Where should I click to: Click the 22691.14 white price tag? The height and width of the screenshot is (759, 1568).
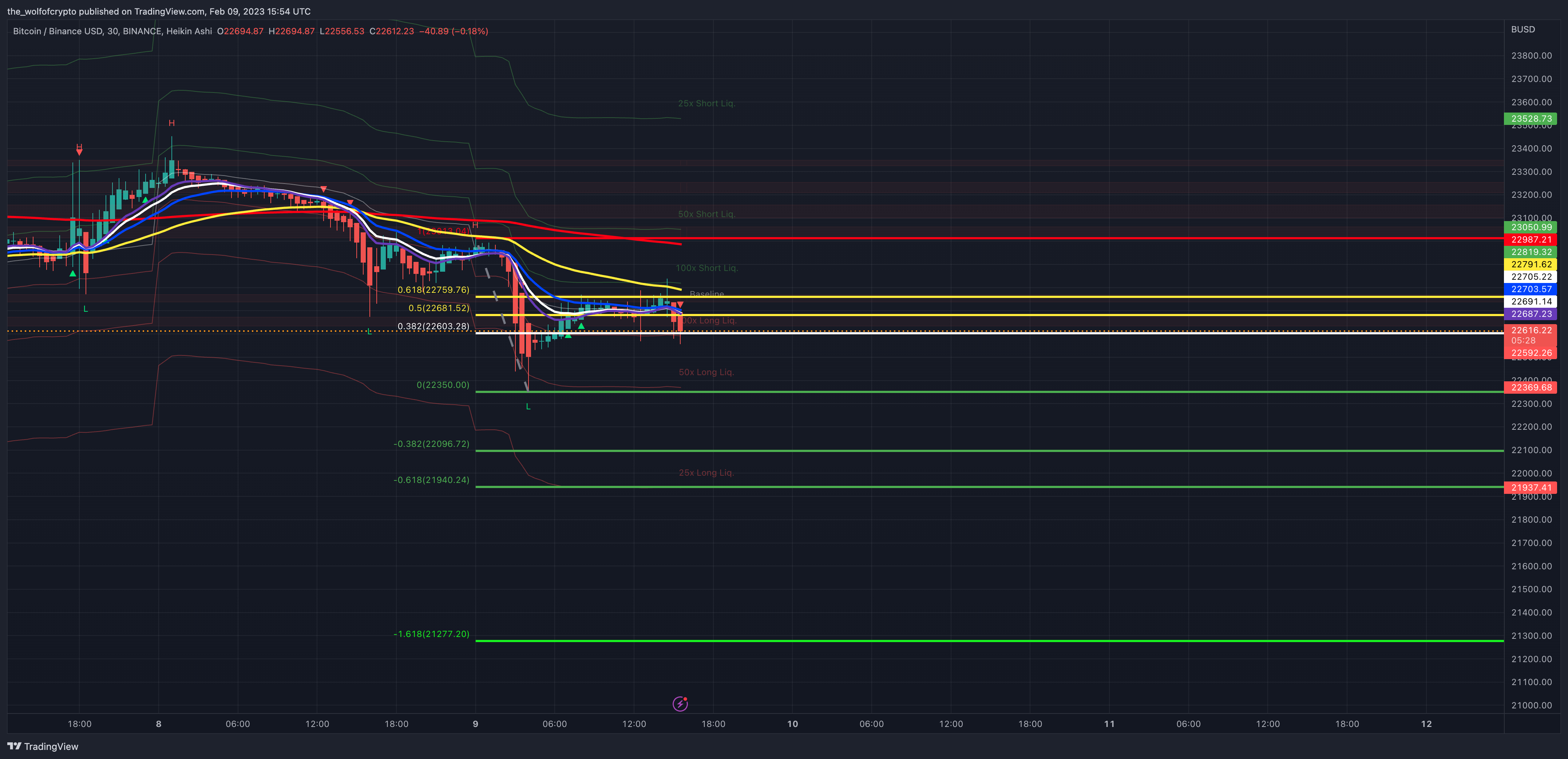click(1530, 302)
